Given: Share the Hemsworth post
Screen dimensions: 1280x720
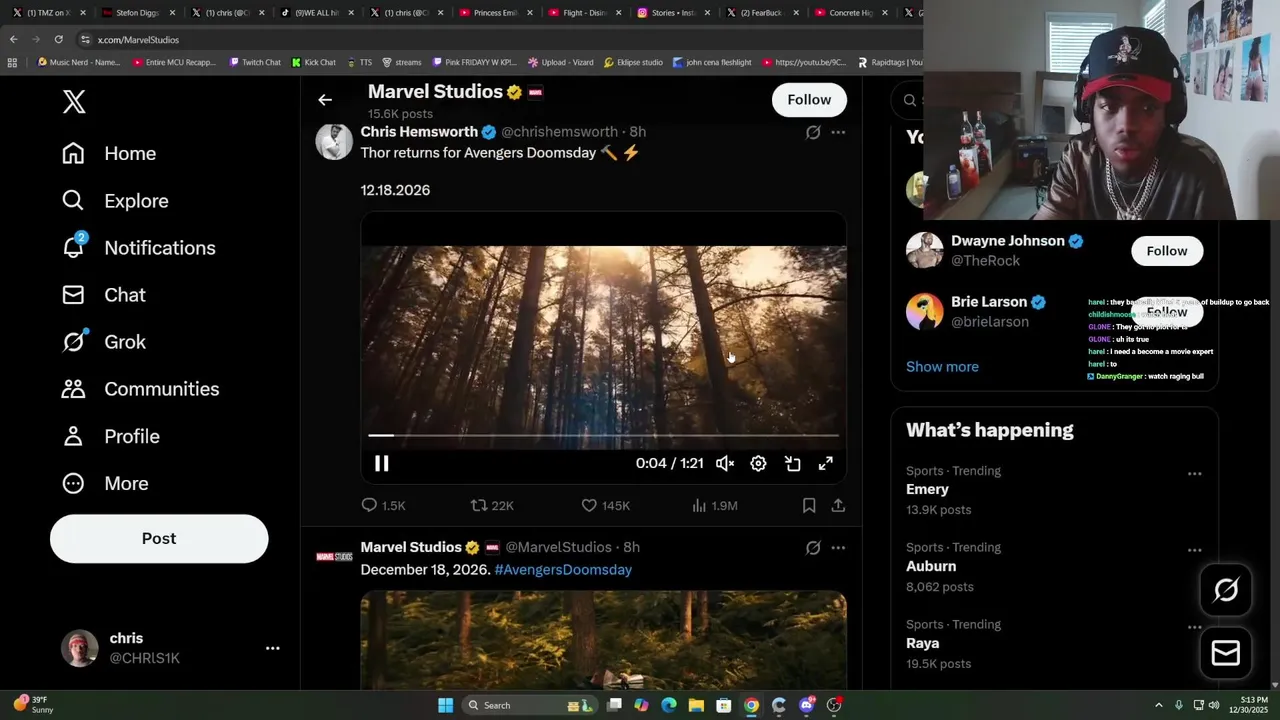Looking at the screenshot, I should click(x=838, y=505).
